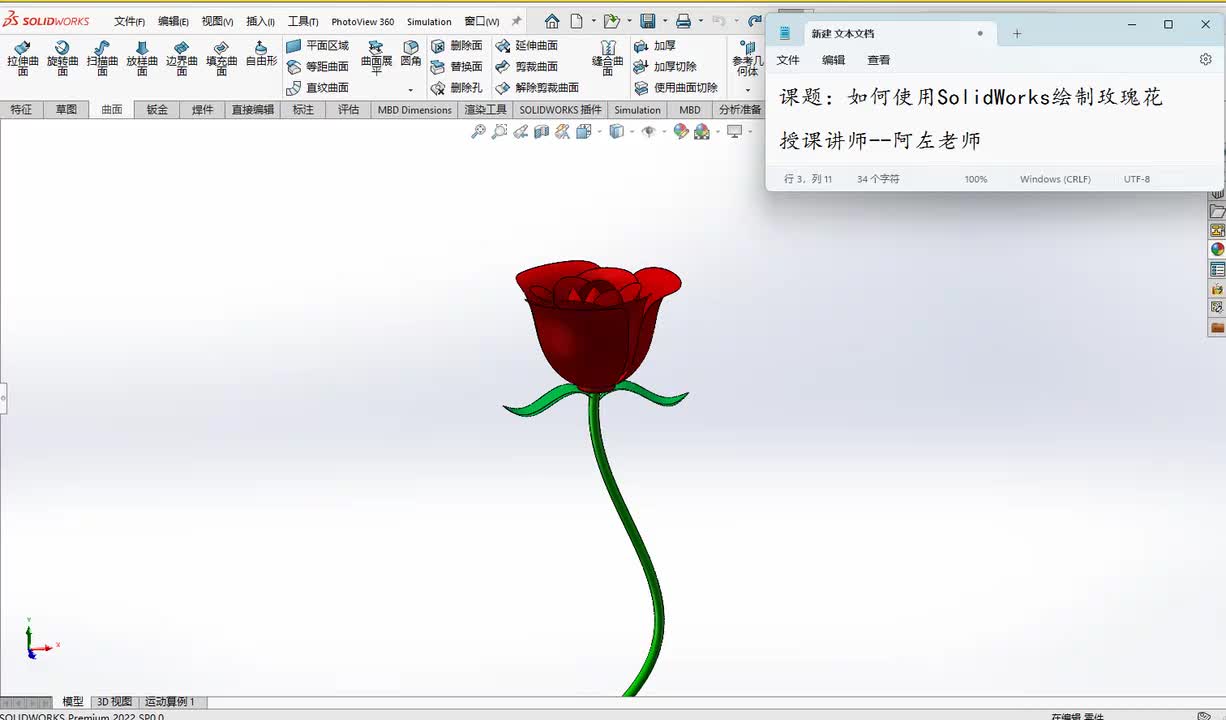Click the 替换面 replace face tool

(x=457, y=67)
